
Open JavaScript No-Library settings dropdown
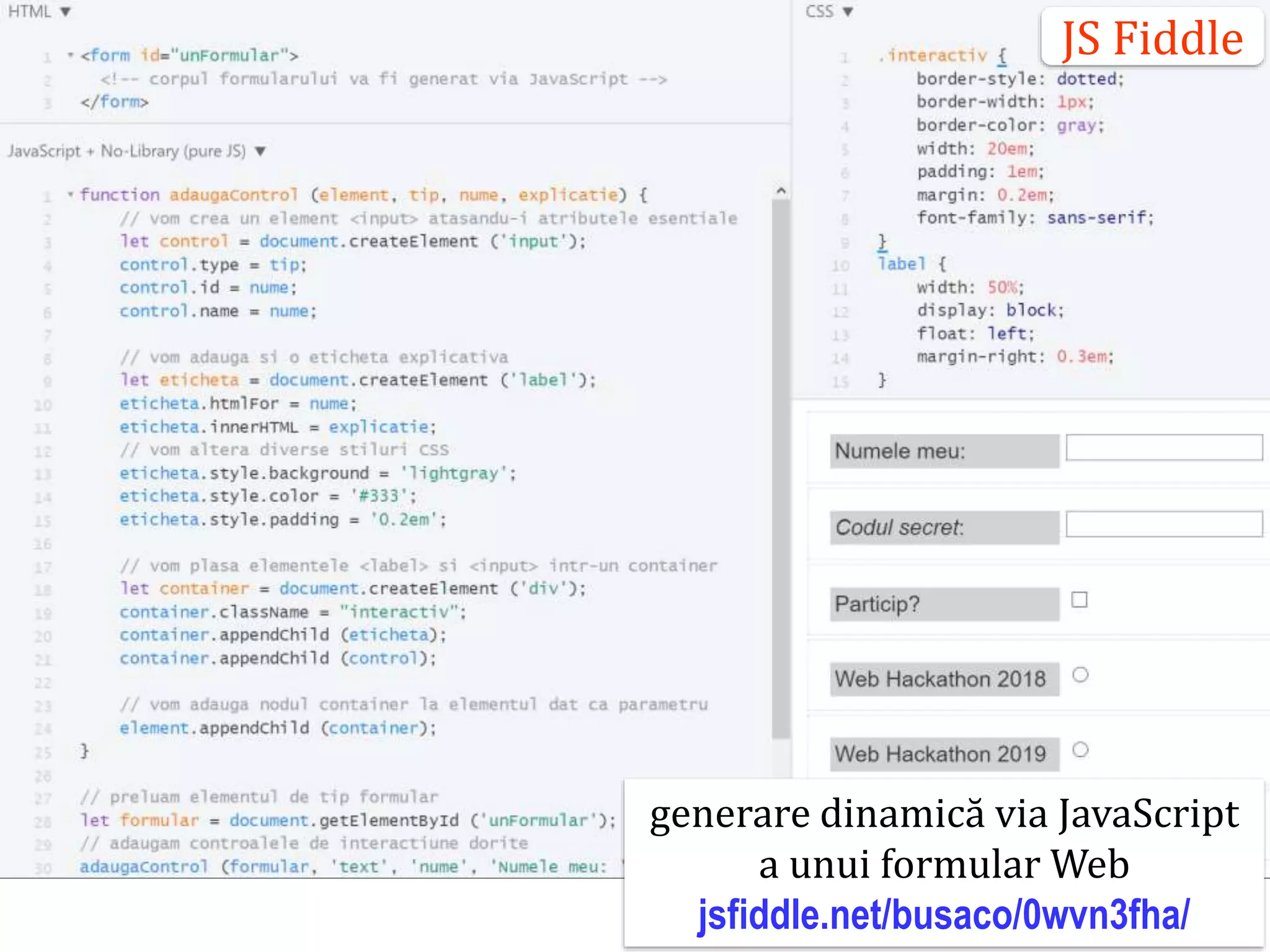(x=260, y=151)
